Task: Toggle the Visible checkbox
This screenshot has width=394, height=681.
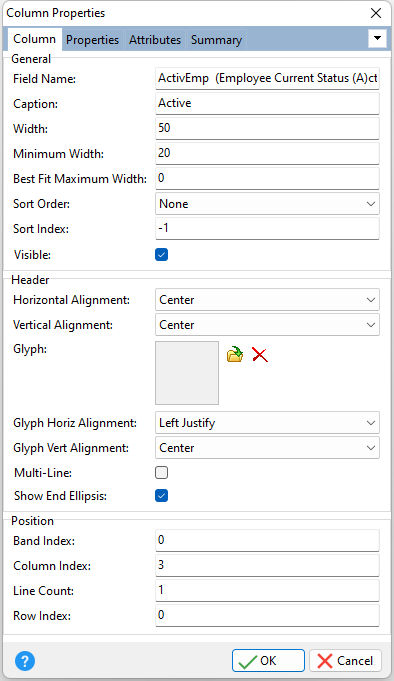Action: click(162, 255)
